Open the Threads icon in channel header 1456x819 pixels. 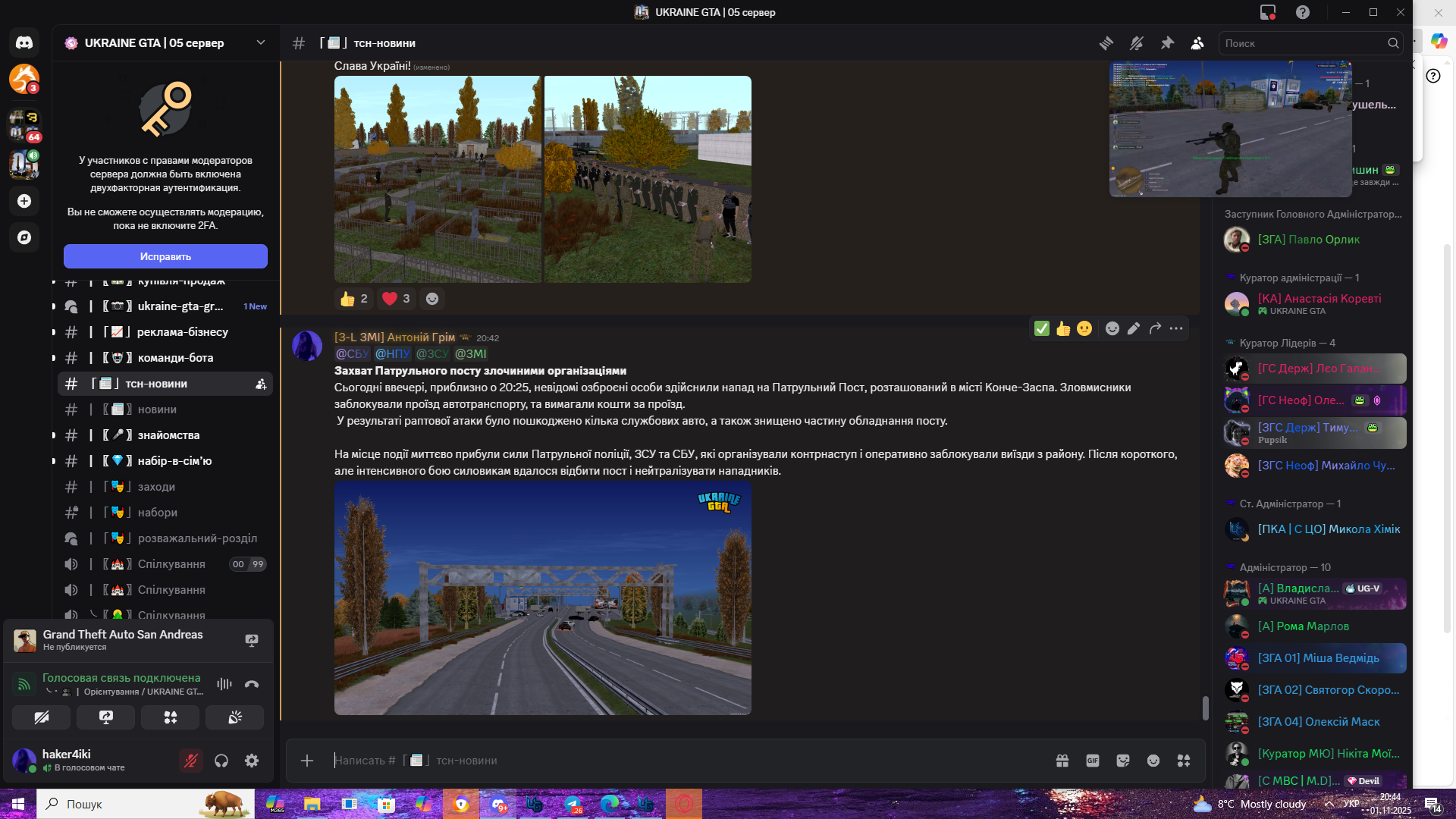(x=1106, y=43)
